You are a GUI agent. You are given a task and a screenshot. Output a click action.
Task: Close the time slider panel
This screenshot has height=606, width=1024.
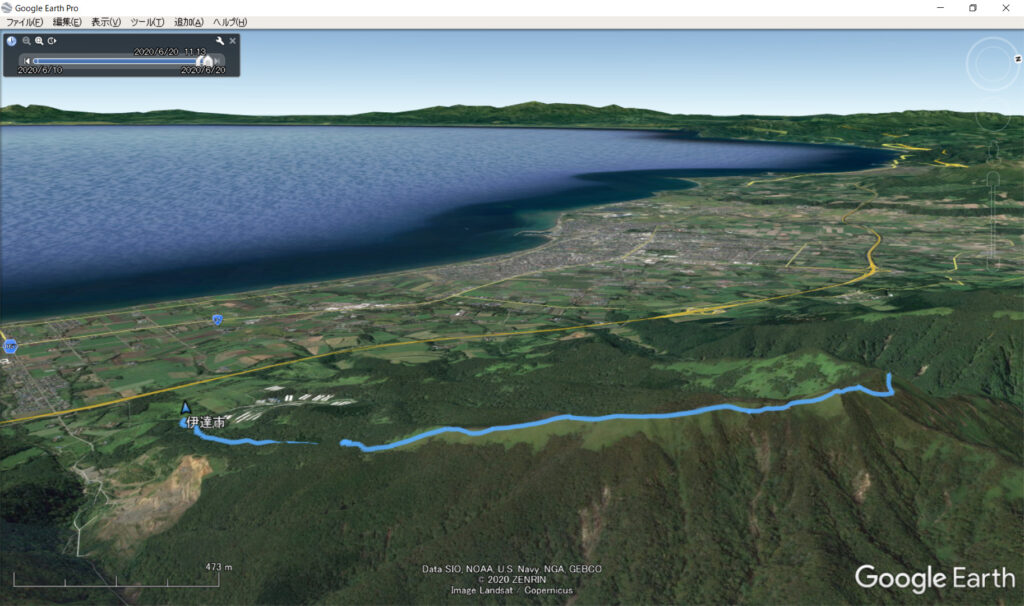pyautogui.click(x=233, y=41)
